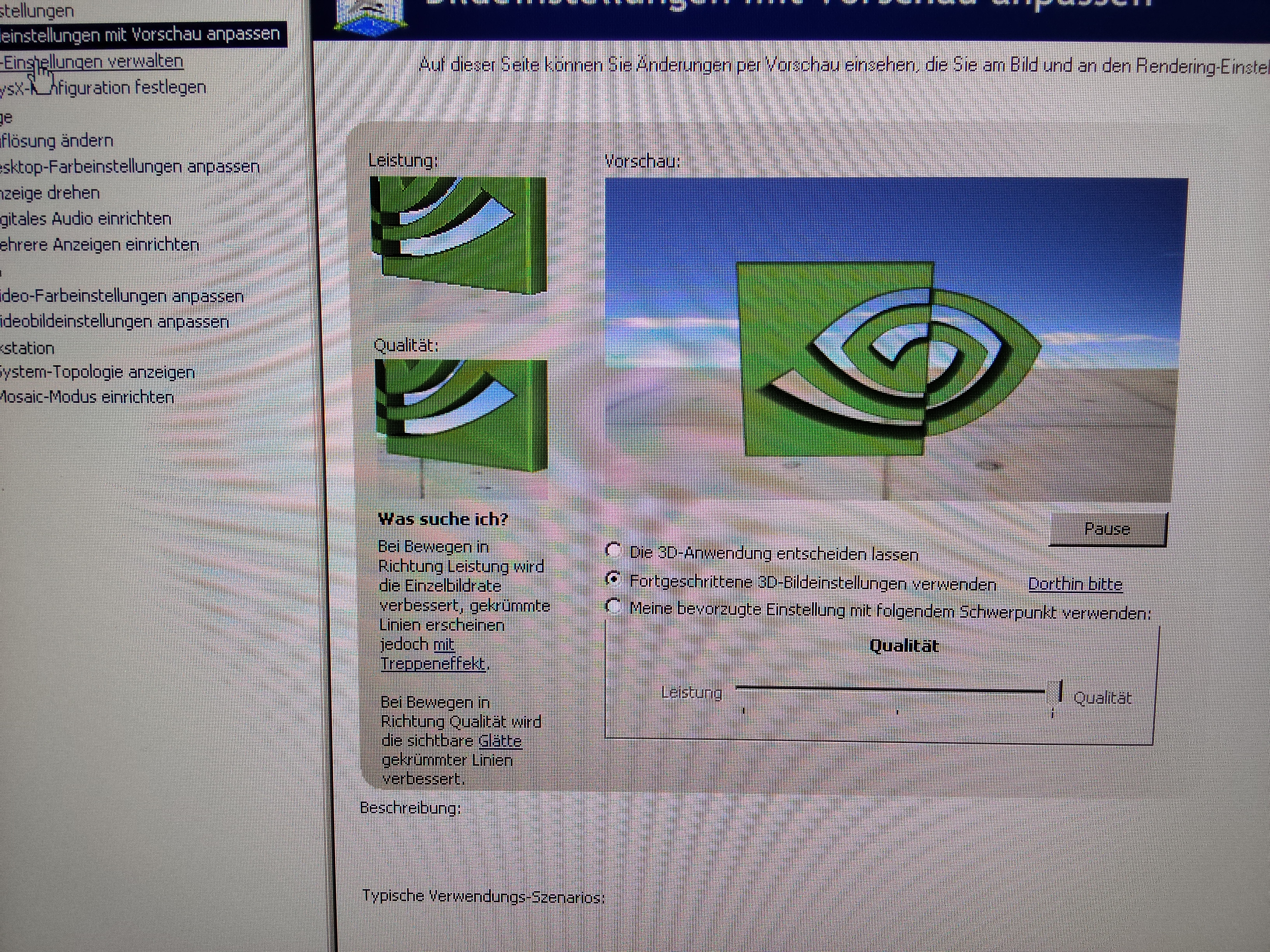Select 'Fortgeschrittene 3D-Bildeinstellungen verwenden' radio button
Viewport: 1270px width, 952px height.
click(614, 579)
